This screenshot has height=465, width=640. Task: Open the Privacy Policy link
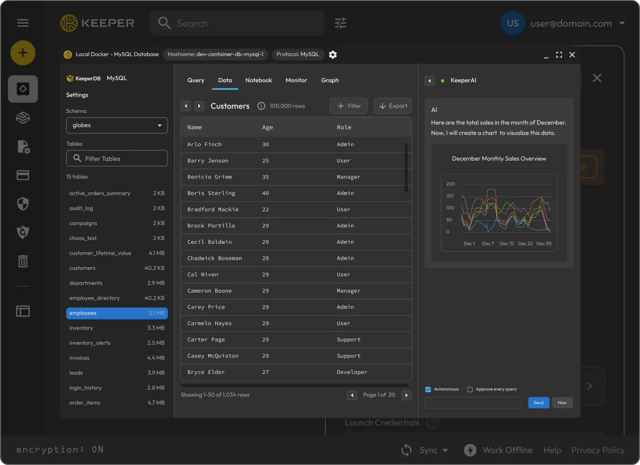pyautogui.click(x=598, y=450)
